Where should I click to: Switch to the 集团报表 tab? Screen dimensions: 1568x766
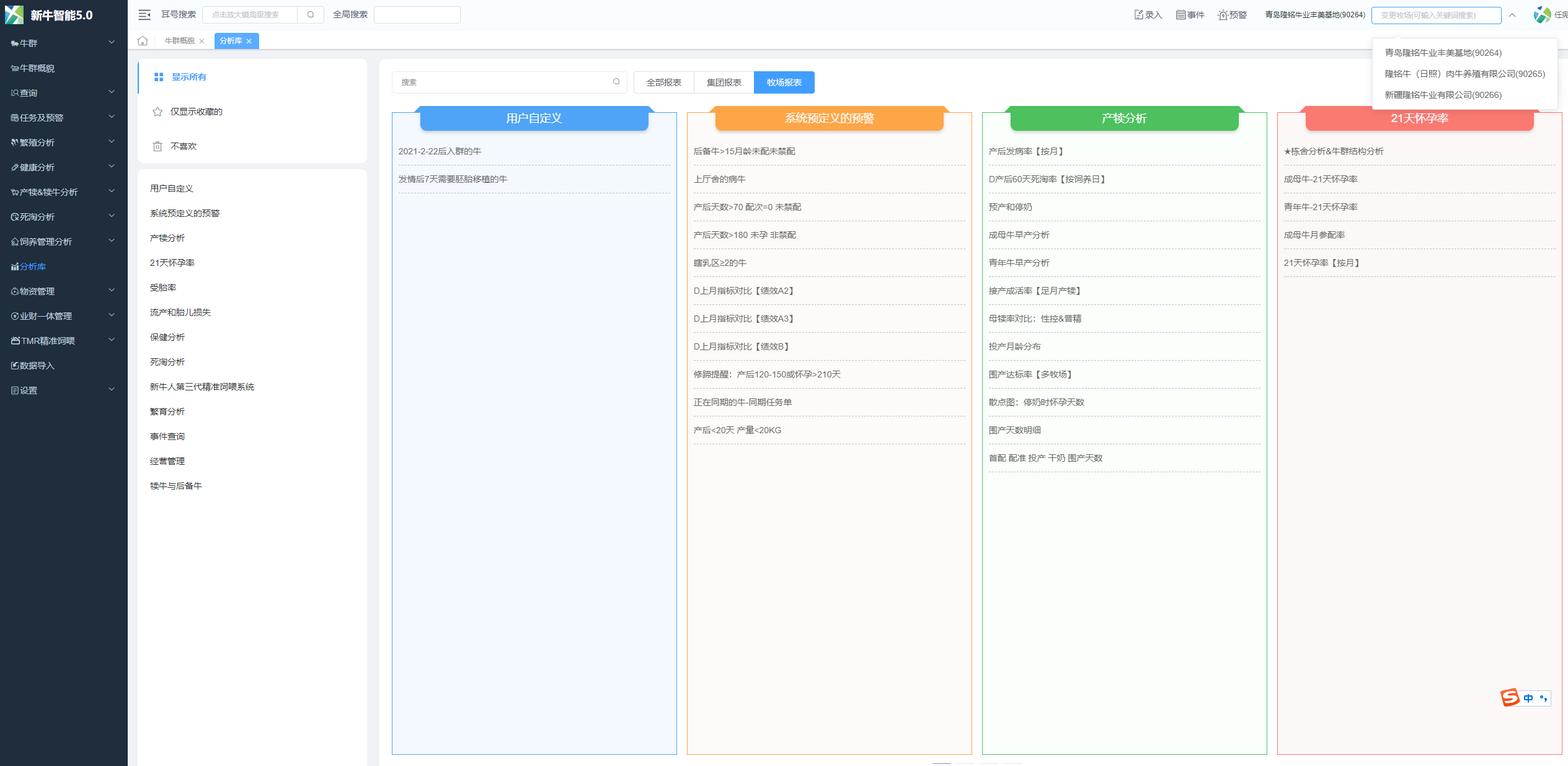tap(724, 82)
